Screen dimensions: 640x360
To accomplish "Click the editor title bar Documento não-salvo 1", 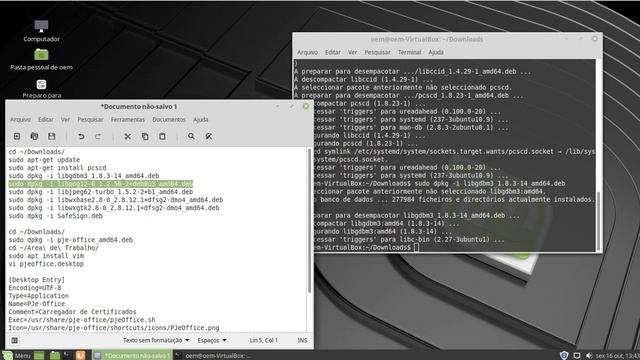I will 139,107.
